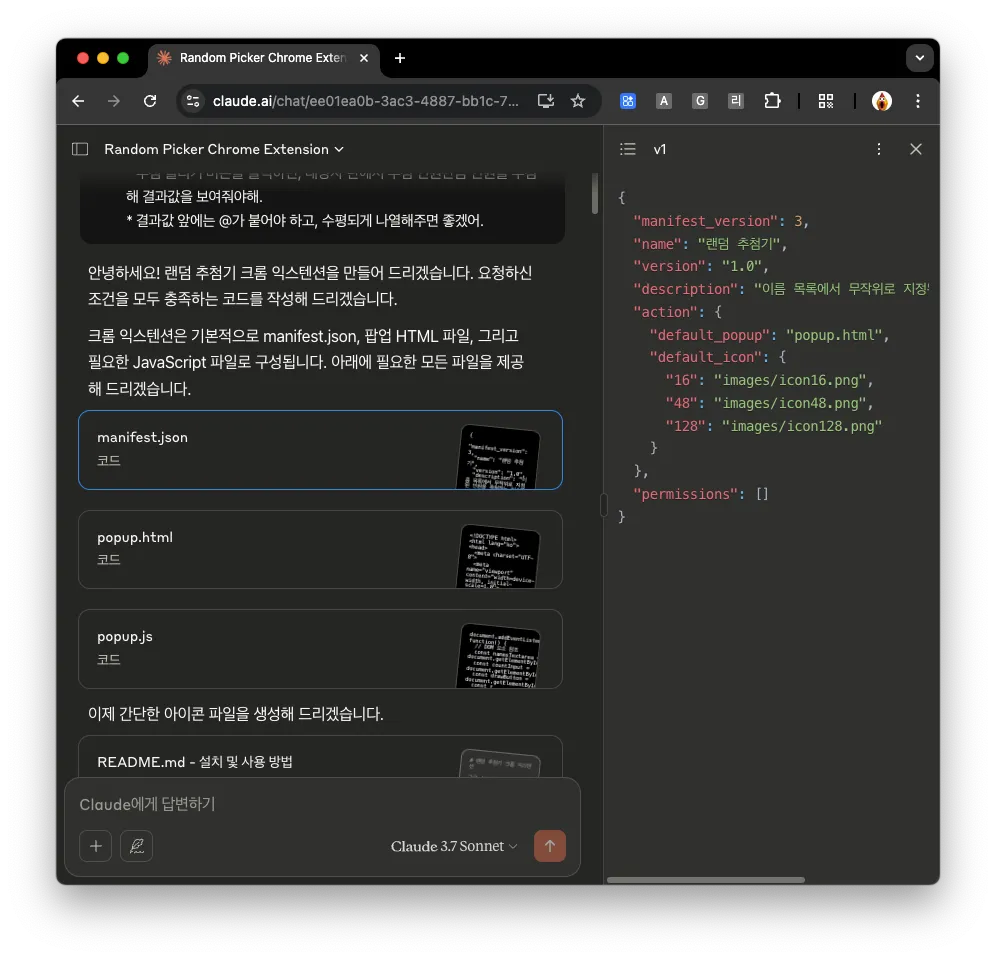Toggle the Claude sidebar panel icon
This screenshot has width=996, height=959.
click(80, 149)
